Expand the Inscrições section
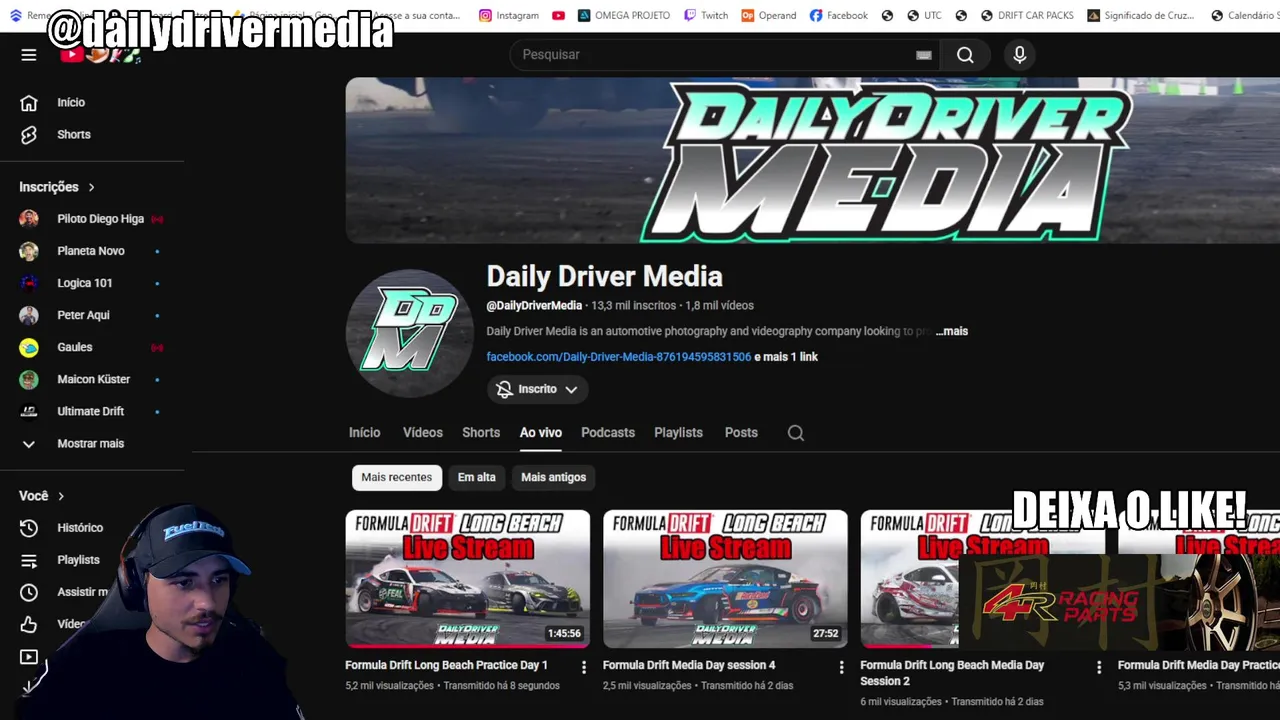This screenshot has height=720, width=1280. click(x=57, y=187)
